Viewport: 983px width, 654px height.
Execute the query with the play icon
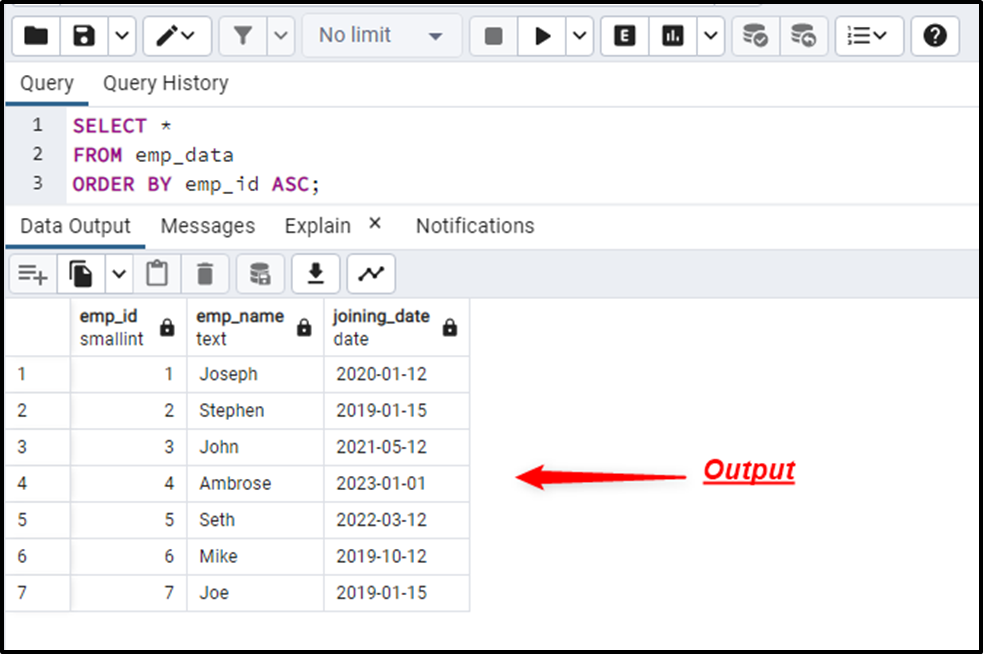point(543,35)
